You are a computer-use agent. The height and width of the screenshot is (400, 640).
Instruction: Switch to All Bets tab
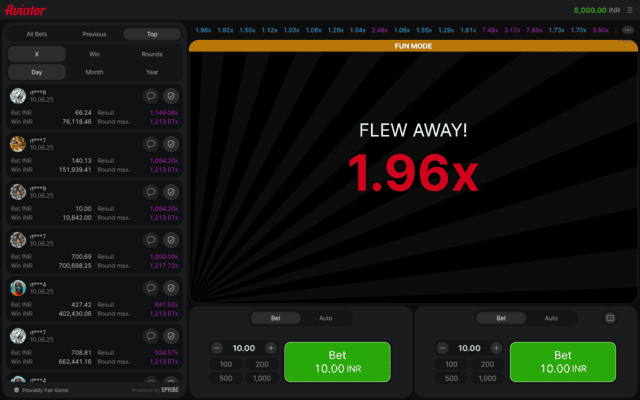tap(37, 34)
